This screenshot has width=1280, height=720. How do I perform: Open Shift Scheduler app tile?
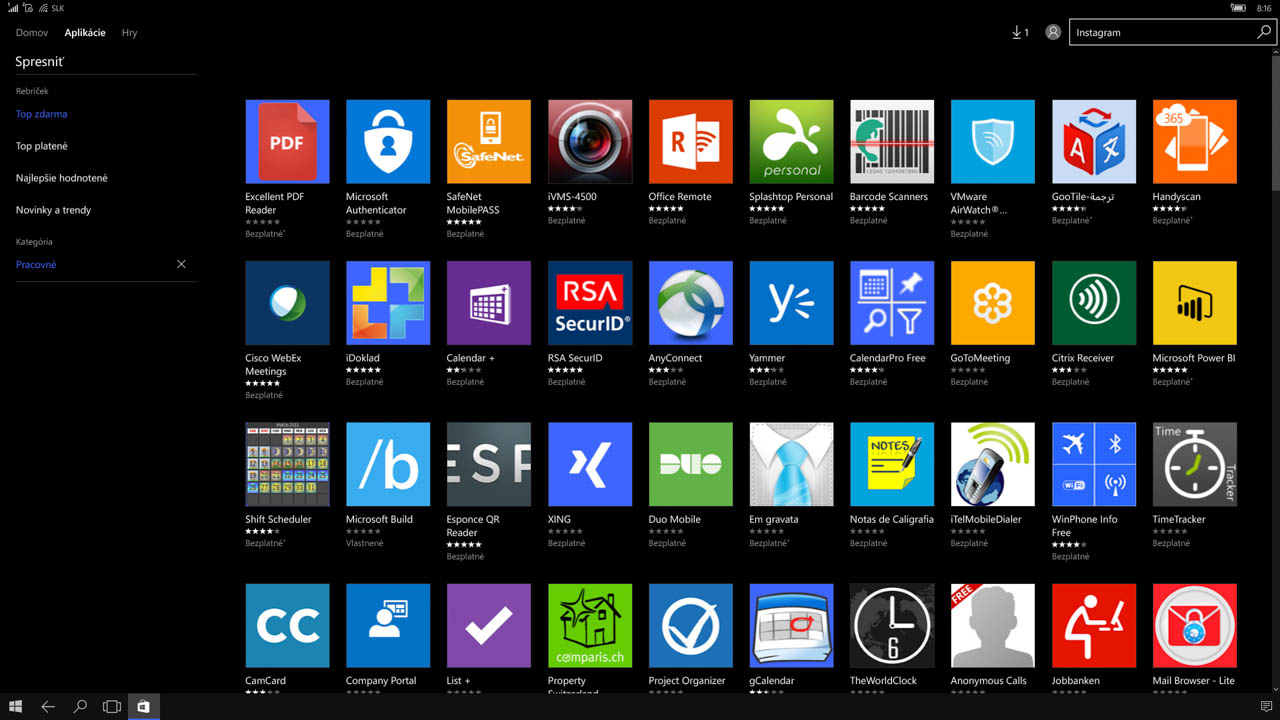pos(287,464)
